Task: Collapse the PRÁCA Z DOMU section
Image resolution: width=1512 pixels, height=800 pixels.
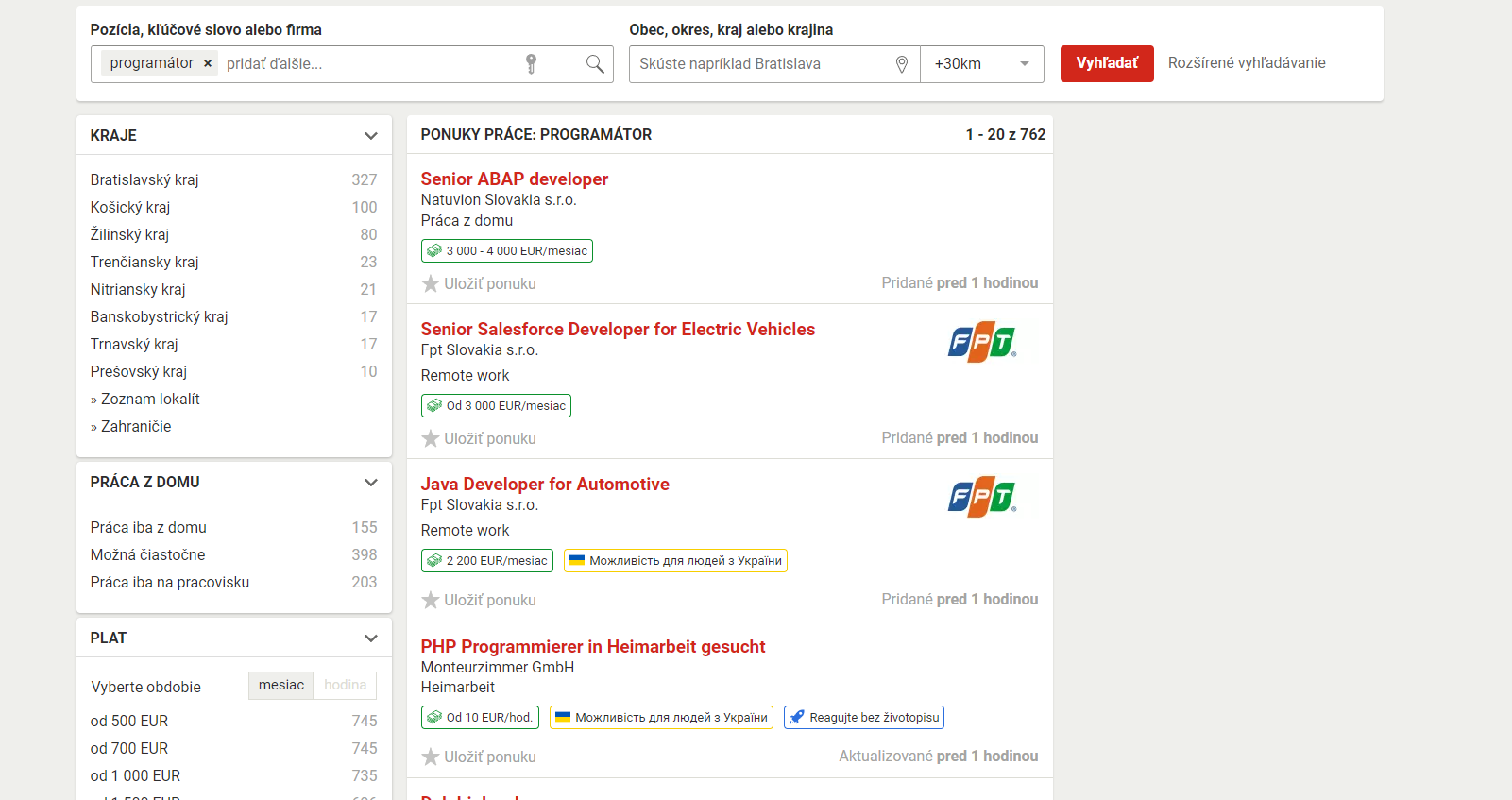Action: tap(370, 483)
